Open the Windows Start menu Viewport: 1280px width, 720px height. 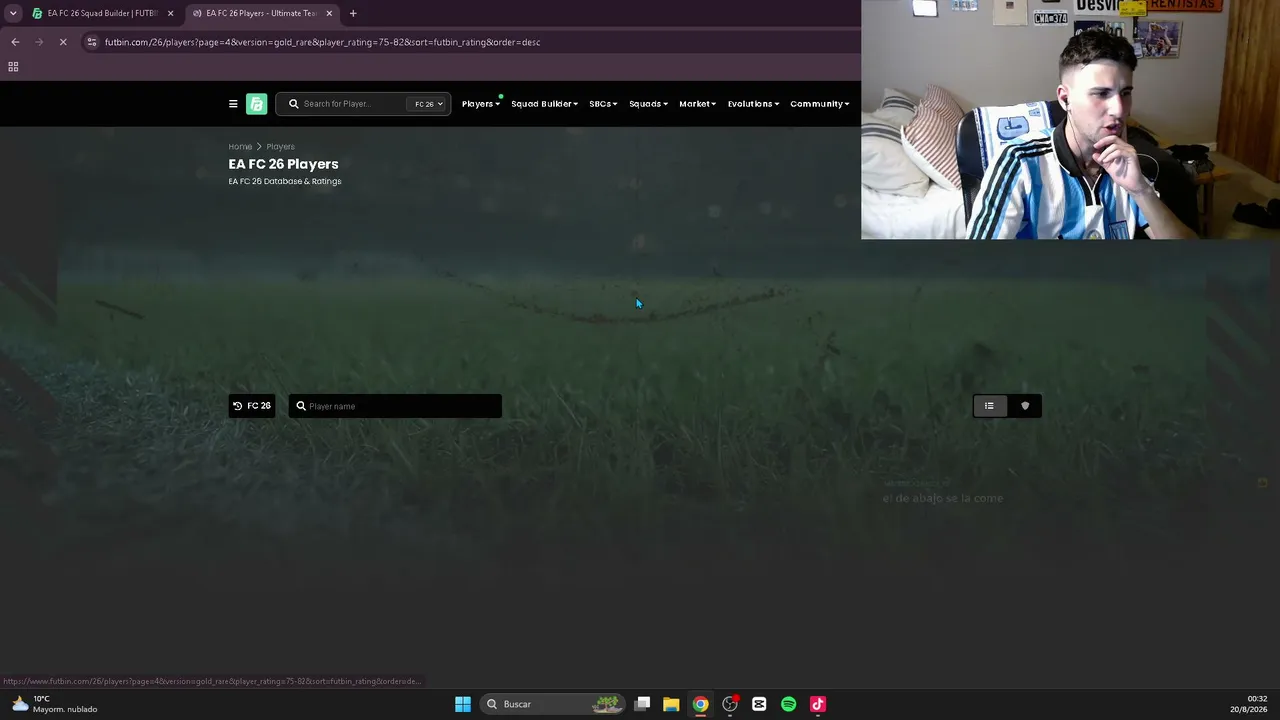(x=463, y=704)
